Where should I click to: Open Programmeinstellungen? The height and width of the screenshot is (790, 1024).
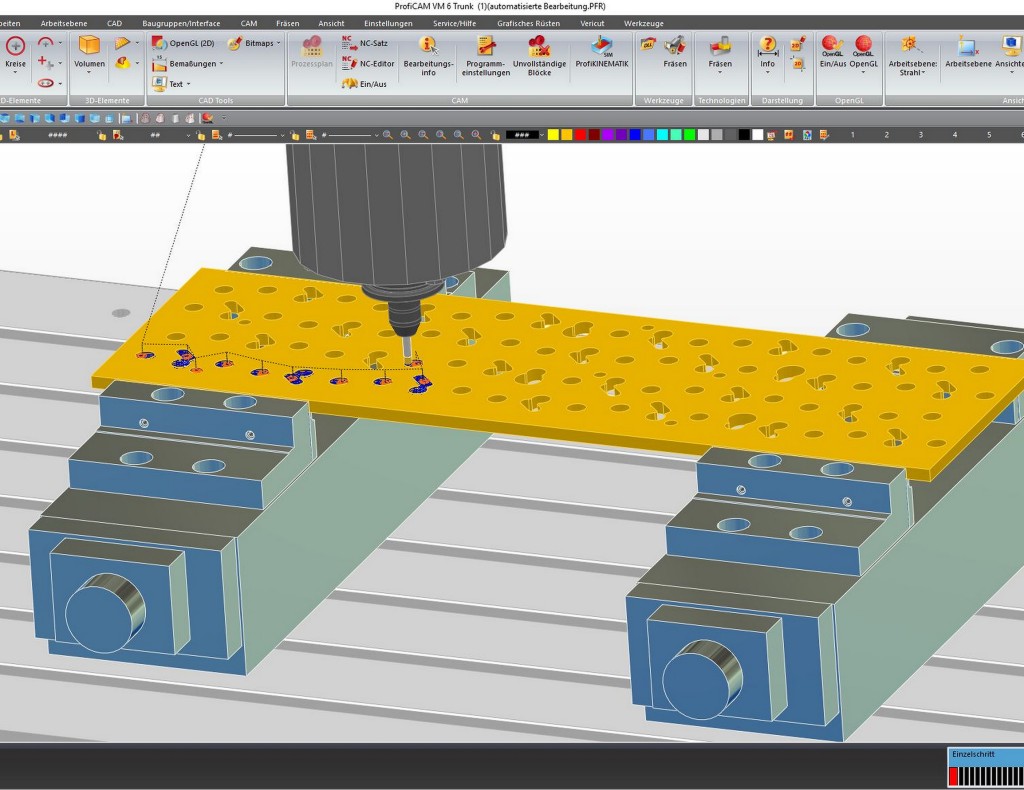[x=485, y=57]
